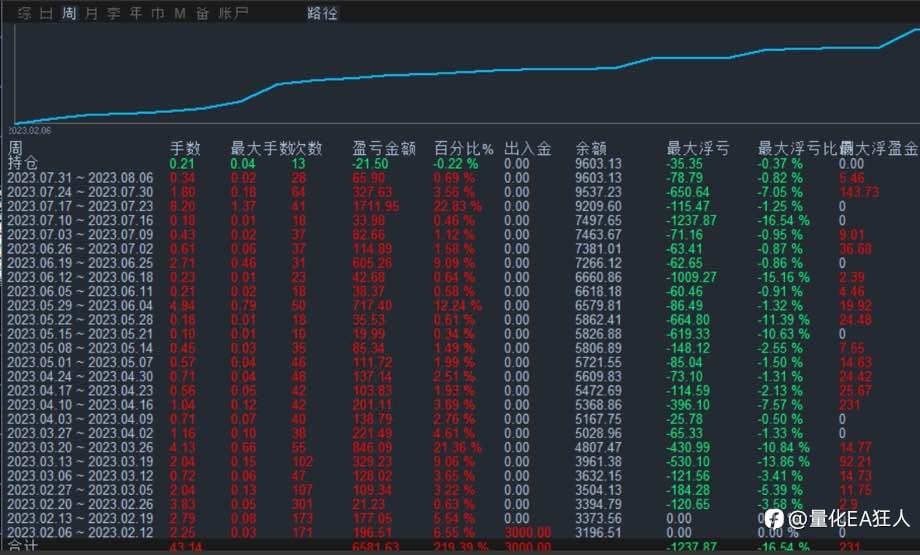The height and width of the screenshot is (555, 920).
Task: Sort by the 余额 column header
Action: tap(591, 148)
